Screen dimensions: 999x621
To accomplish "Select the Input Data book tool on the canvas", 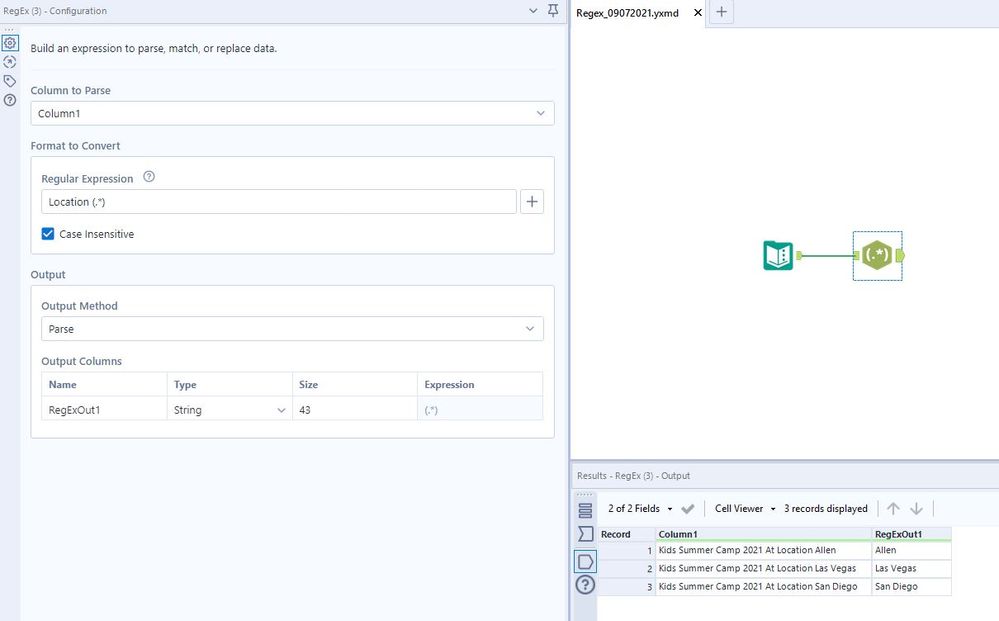I will tap(778, 255).
